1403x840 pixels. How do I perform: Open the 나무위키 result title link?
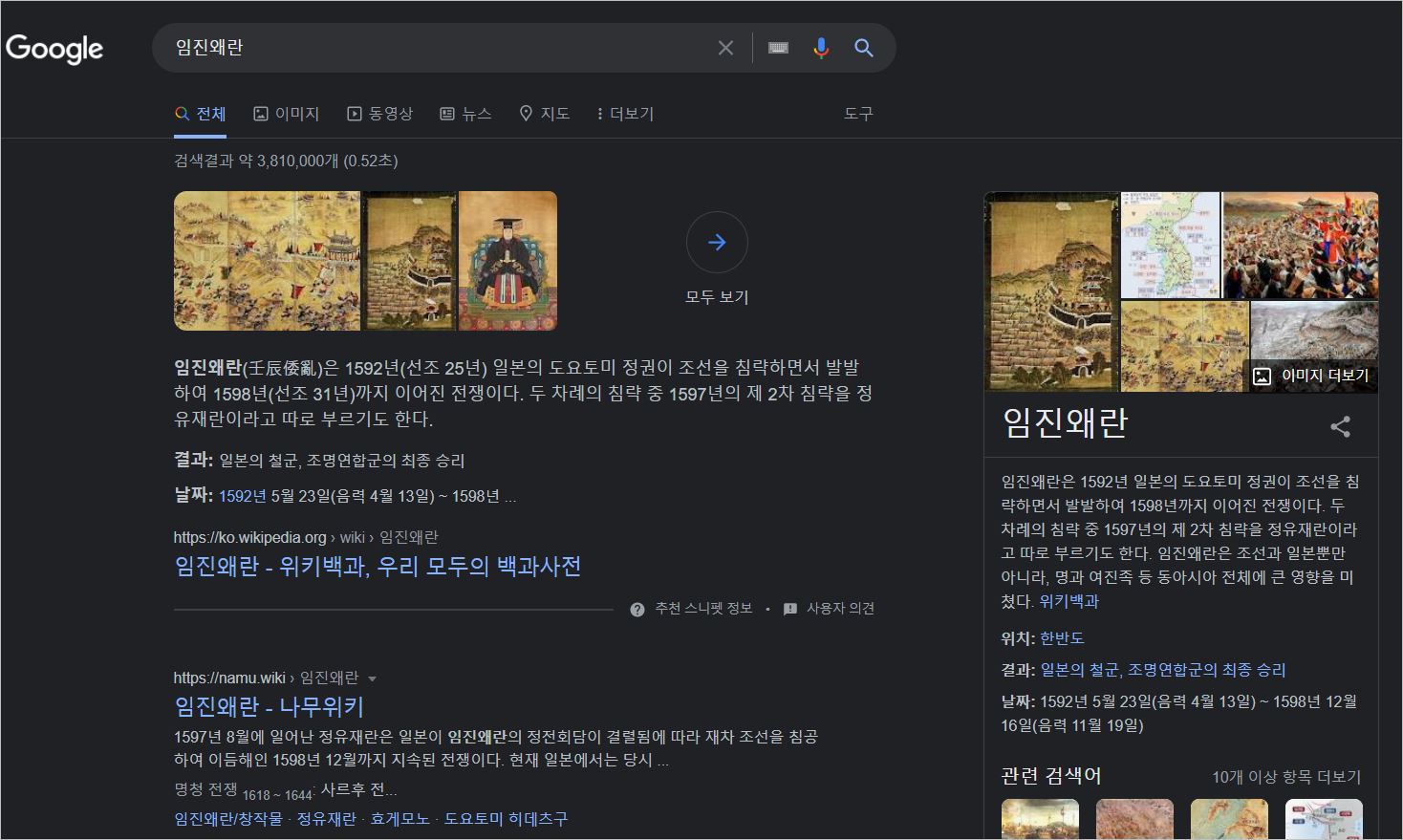click(269, 707)
